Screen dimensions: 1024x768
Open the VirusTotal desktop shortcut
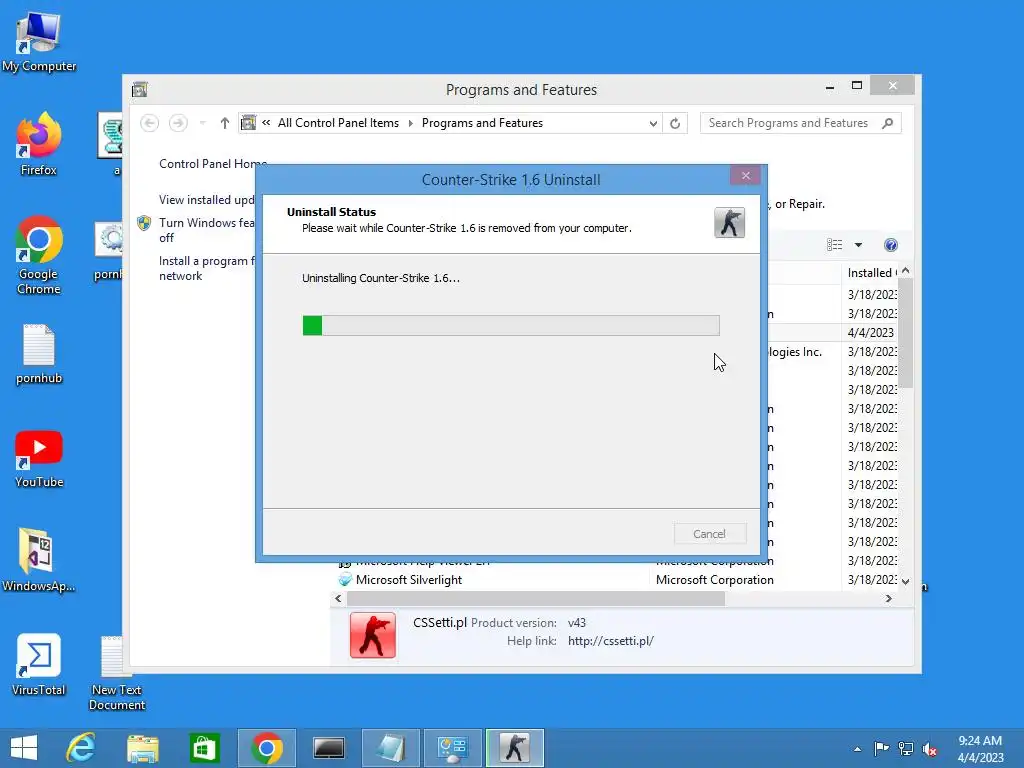39,664
